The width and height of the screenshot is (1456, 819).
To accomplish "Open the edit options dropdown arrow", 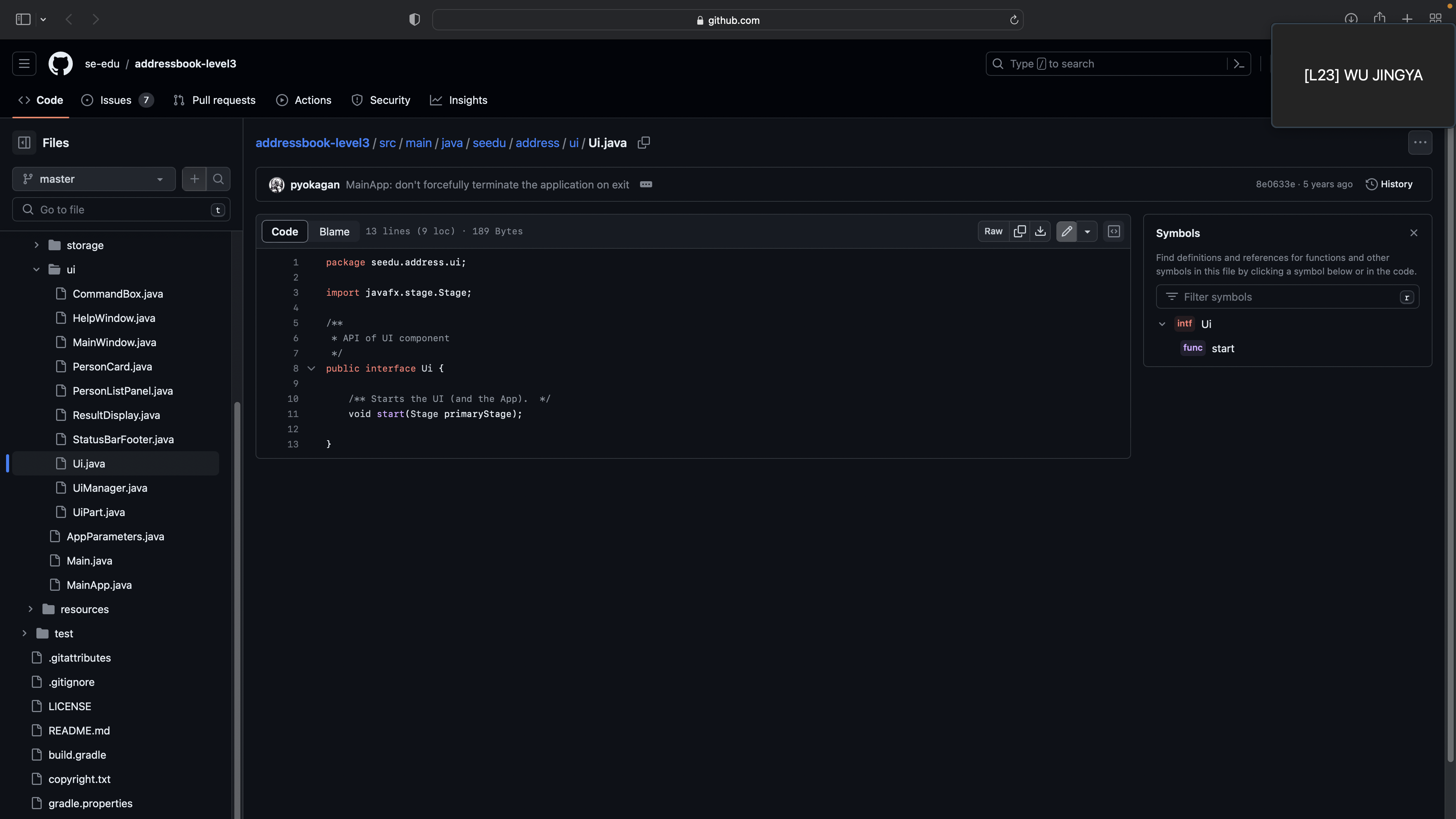I will pos(1087,231).
